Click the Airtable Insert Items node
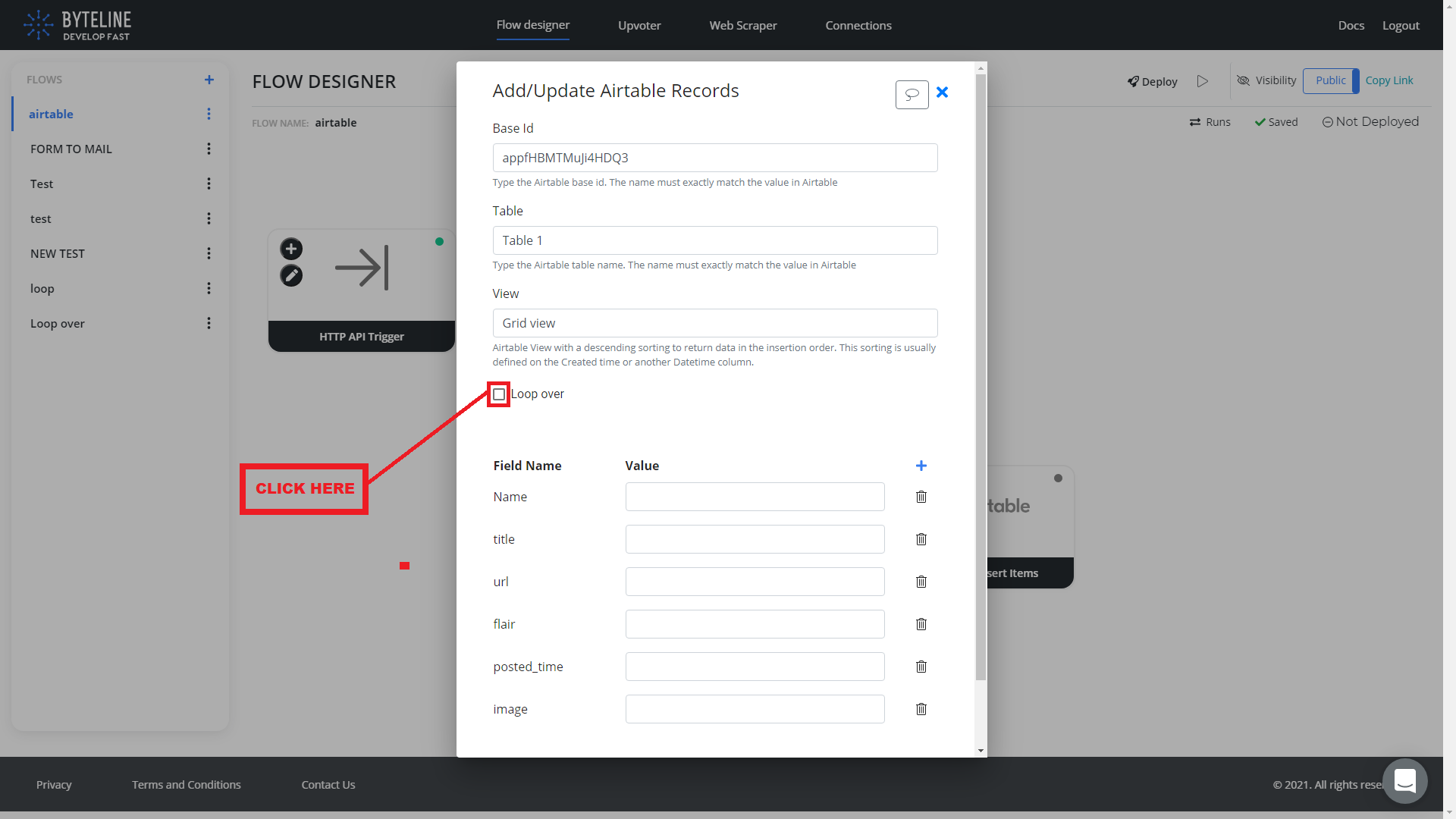The height and width of the screenshot is (819, 1456). 1031,527
